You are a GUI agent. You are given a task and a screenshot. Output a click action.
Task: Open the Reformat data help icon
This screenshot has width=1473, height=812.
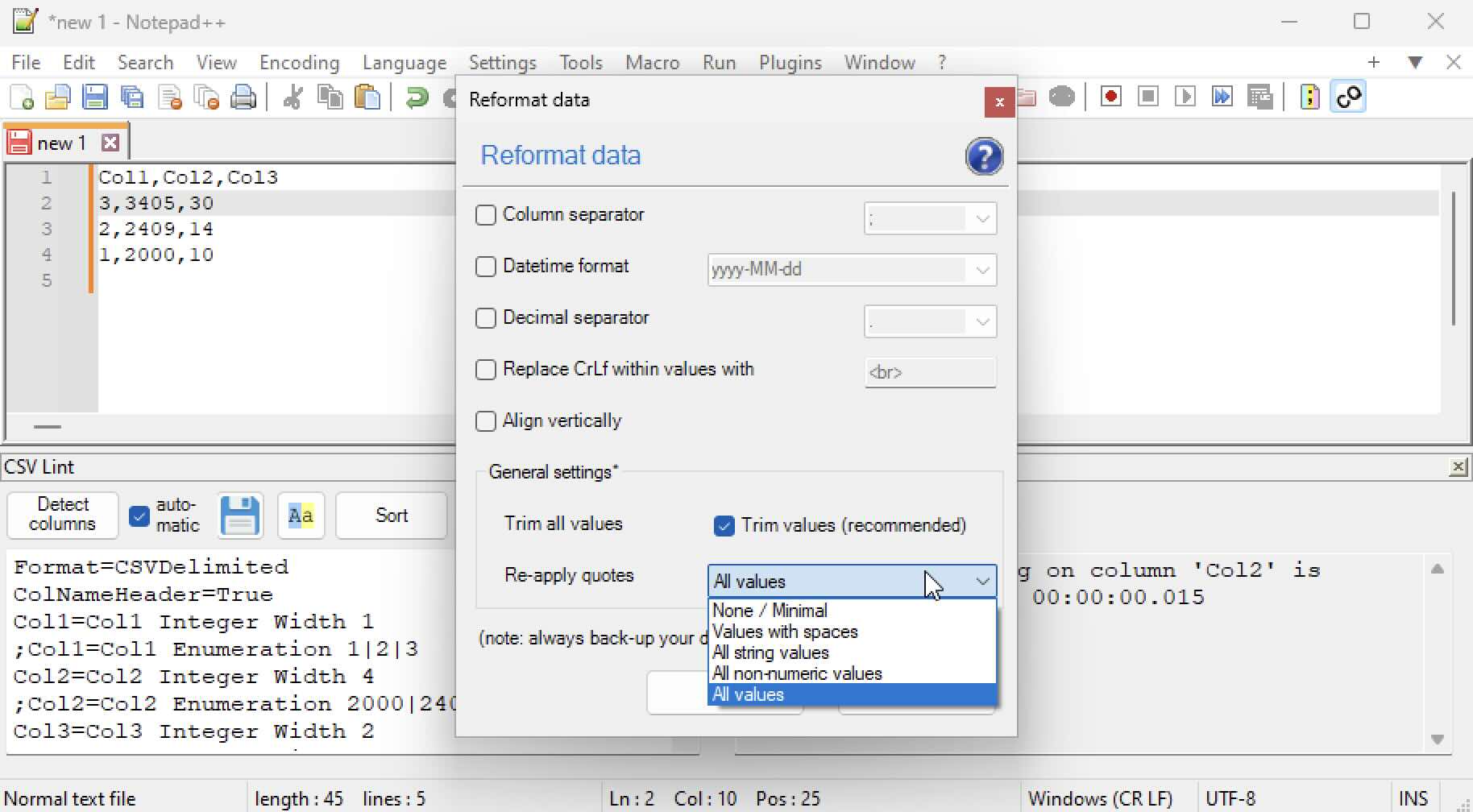click(985, 156)
